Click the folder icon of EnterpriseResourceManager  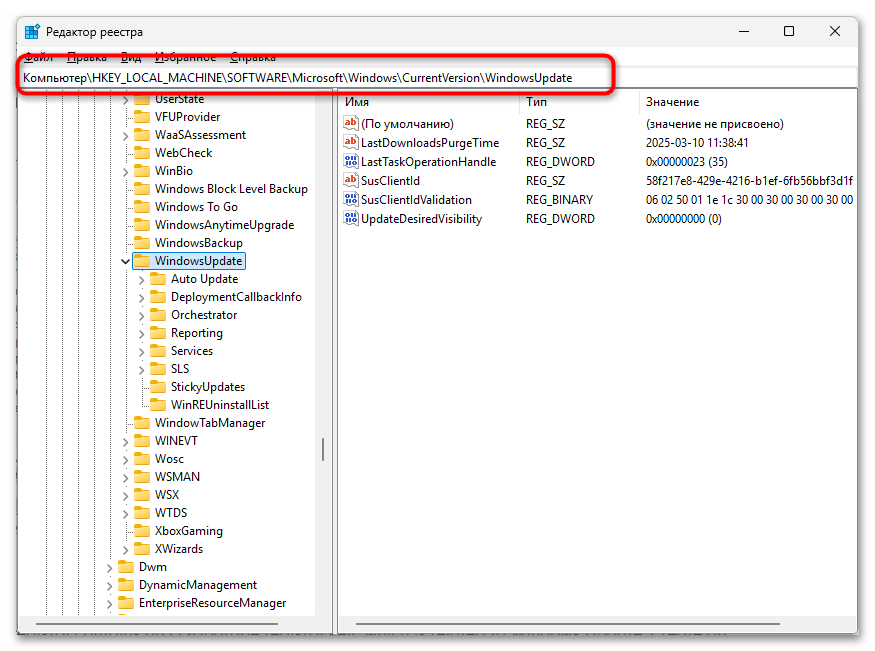click(x=126, y=603)
